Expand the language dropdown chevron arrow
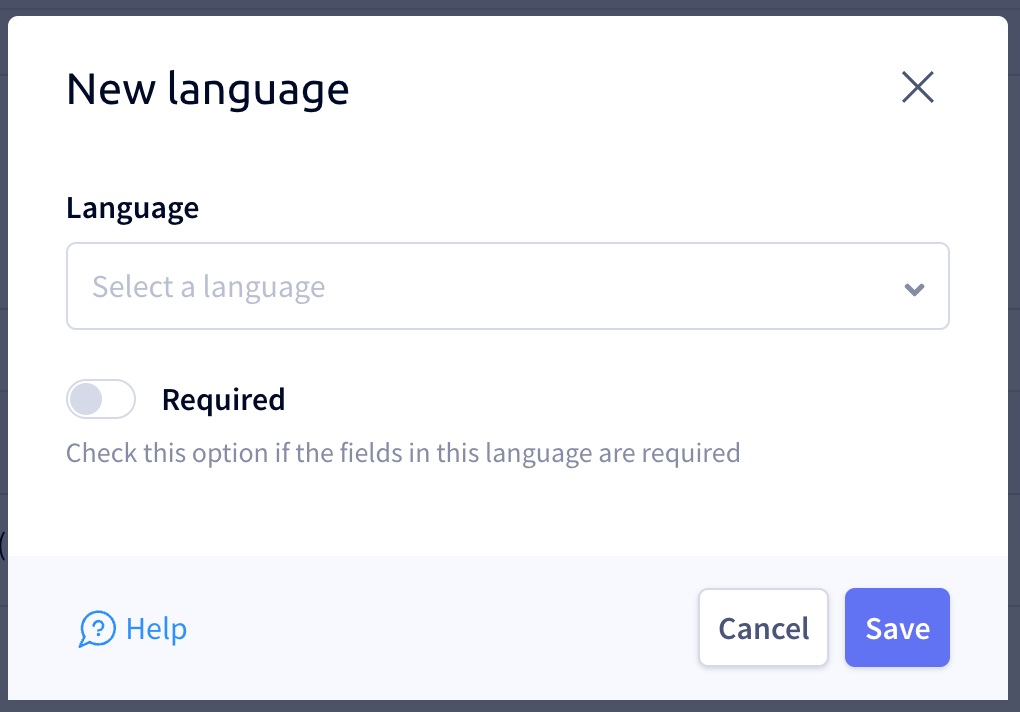 914,289
